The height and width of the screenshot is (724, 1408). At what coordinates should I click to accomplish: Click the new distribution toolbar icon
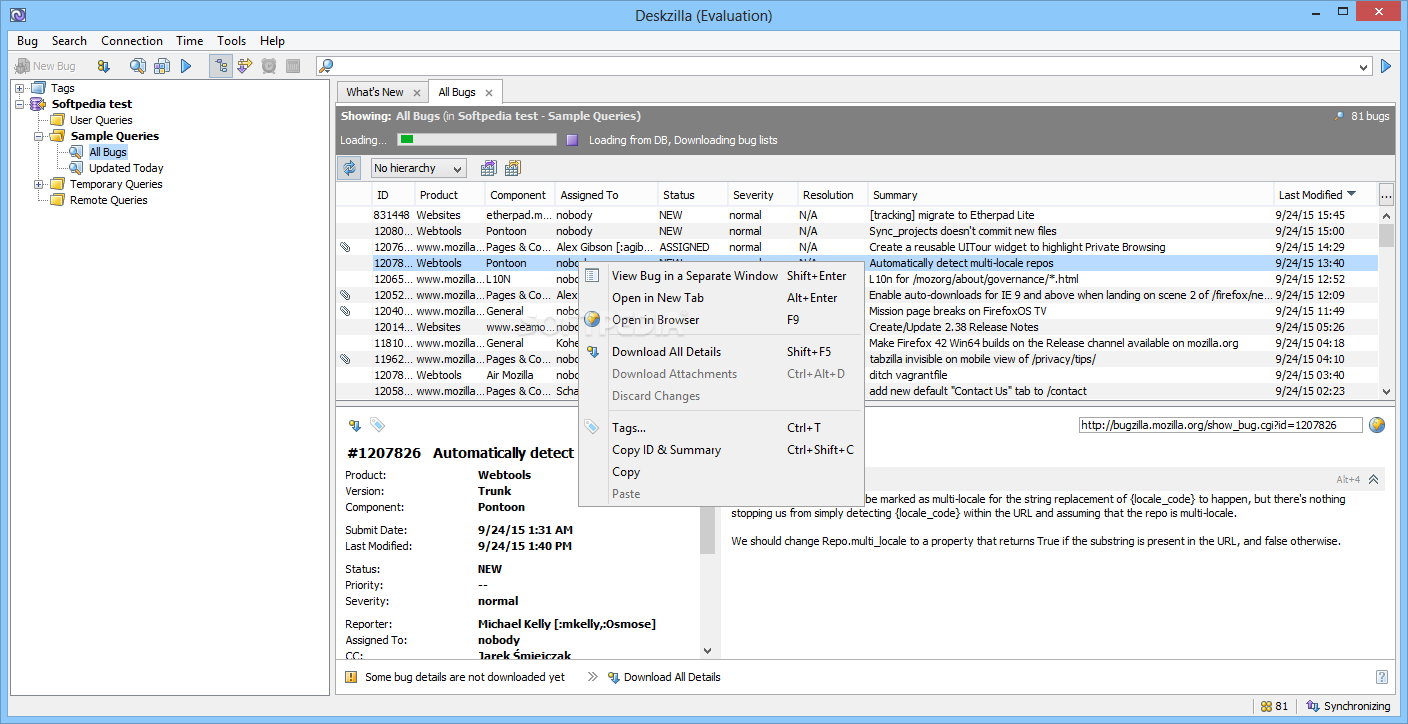(161, 66)
